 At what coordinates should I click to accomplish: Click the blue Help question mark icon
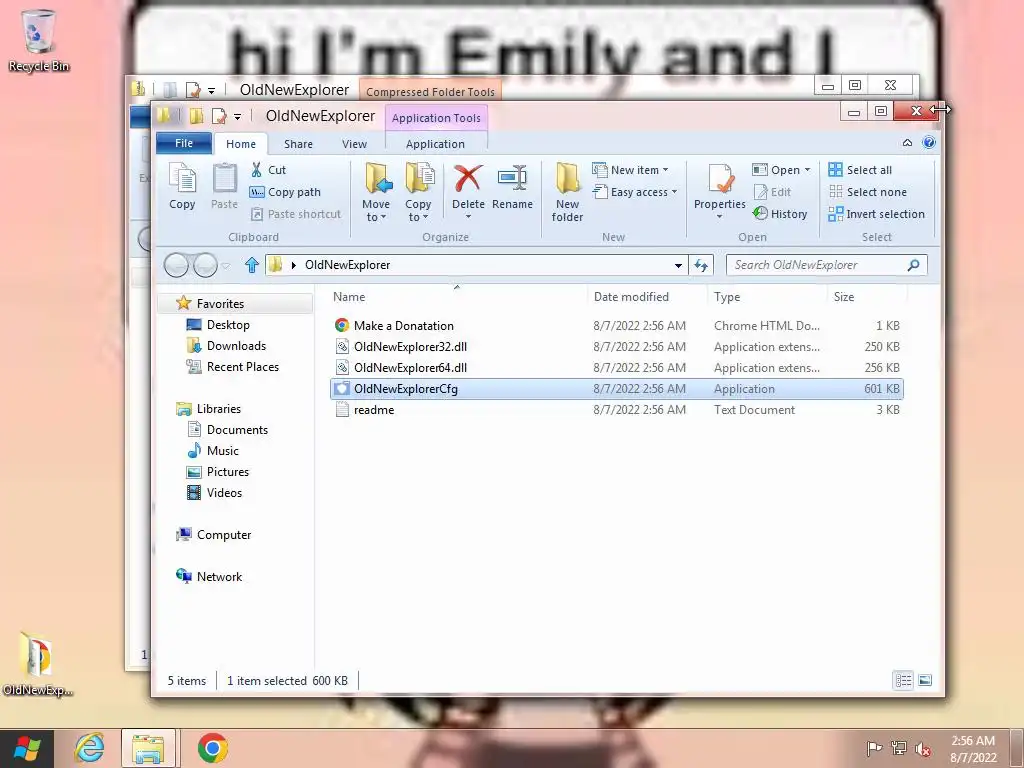pyautogui.click(x=929, y=142)
